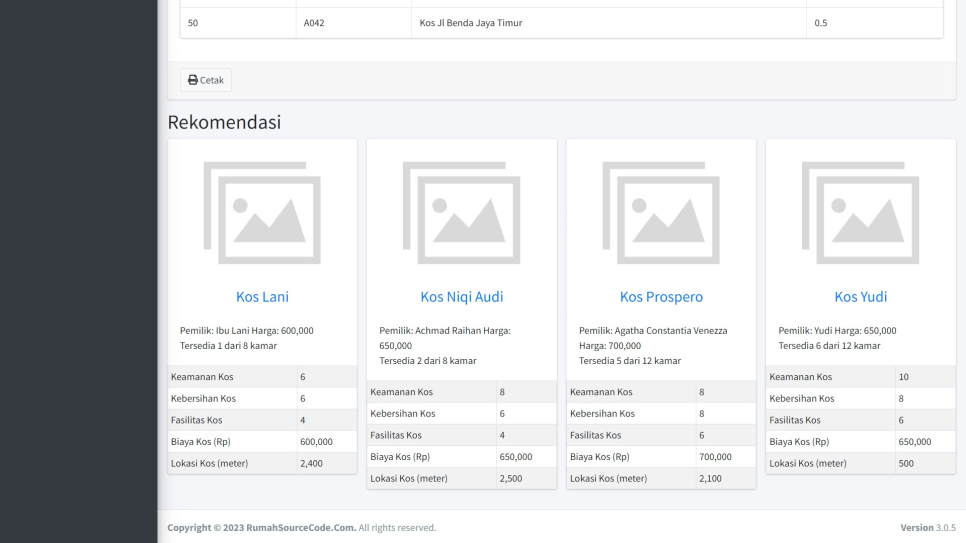Viewport: 966px width, 543px height.
Task: Click the Kos Prospero placeholder image
Action: point(661,212)
